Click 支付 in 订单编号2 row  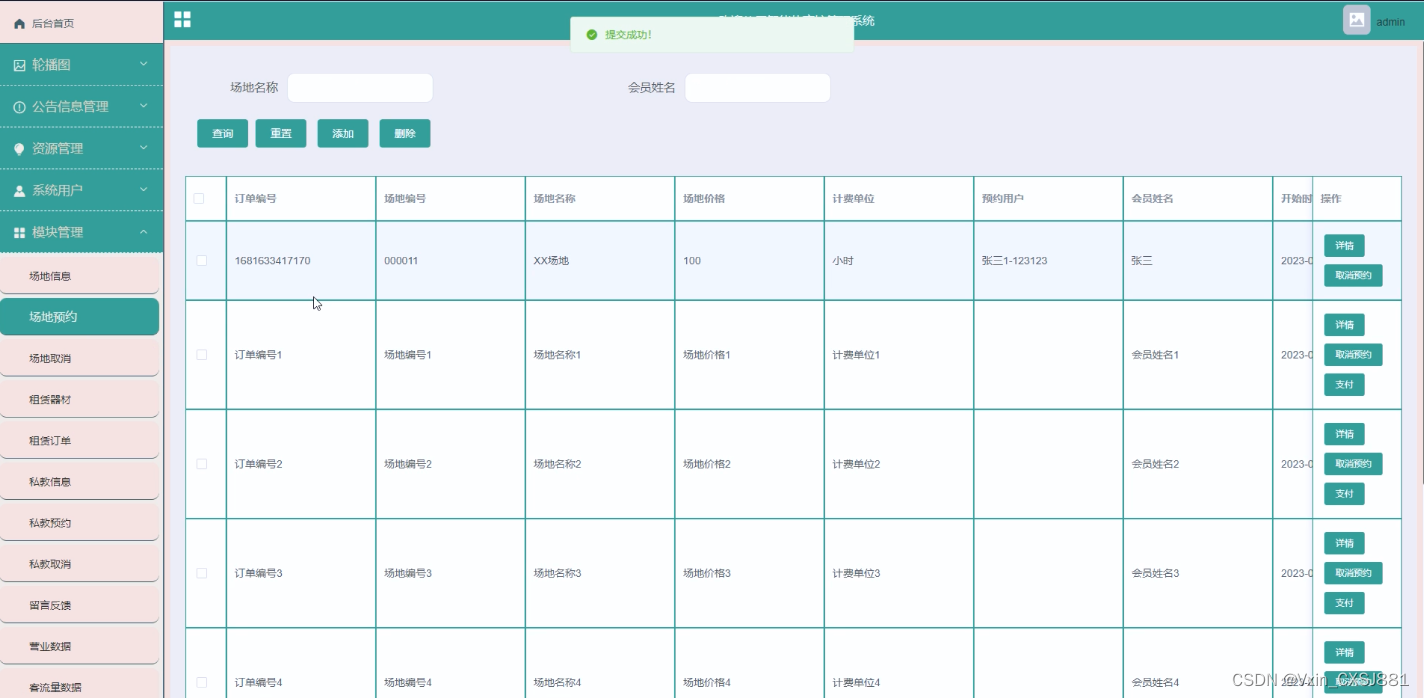[x=1344, y=494]
